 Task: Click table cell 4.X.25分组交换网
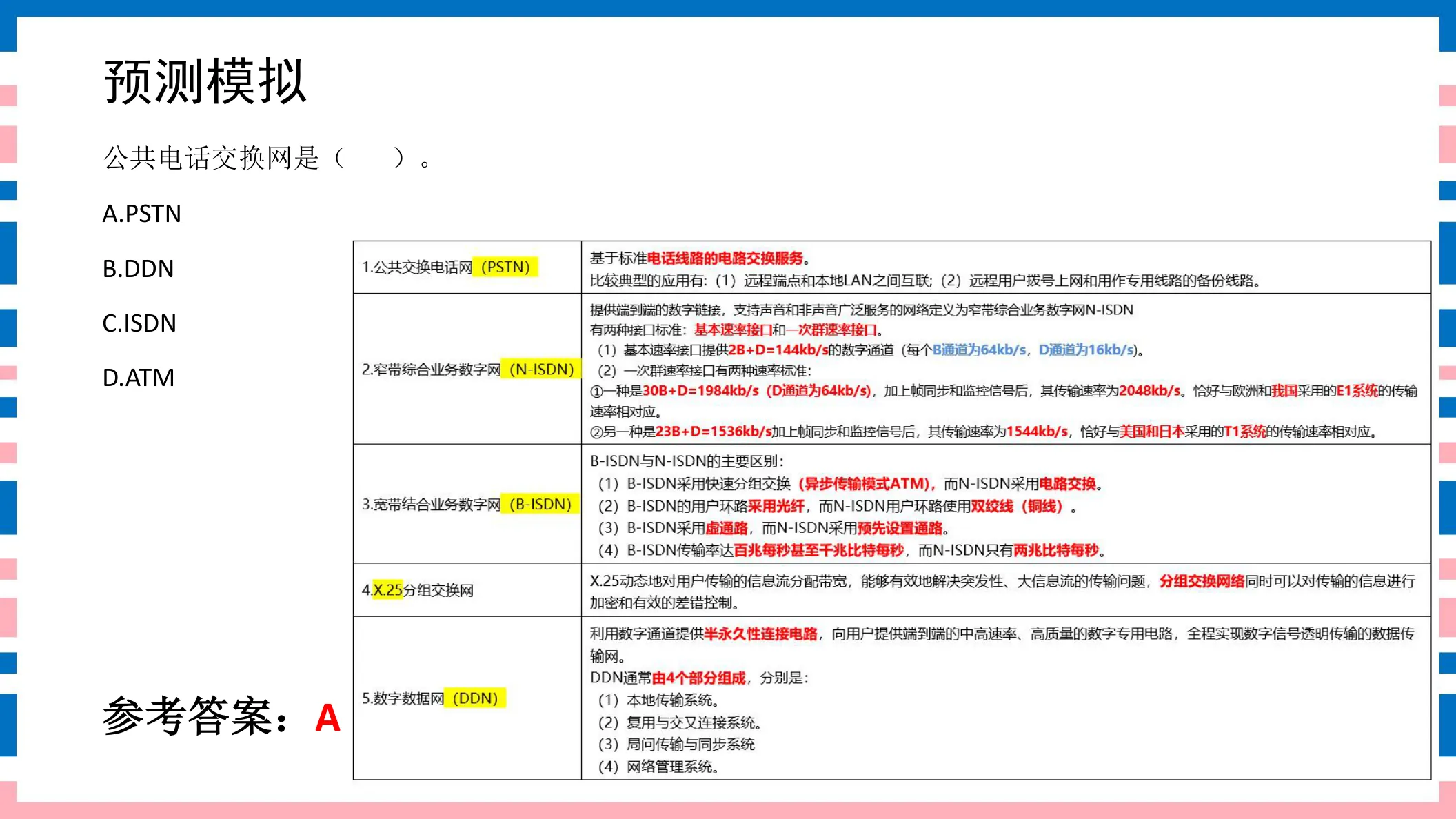[467, 589]
